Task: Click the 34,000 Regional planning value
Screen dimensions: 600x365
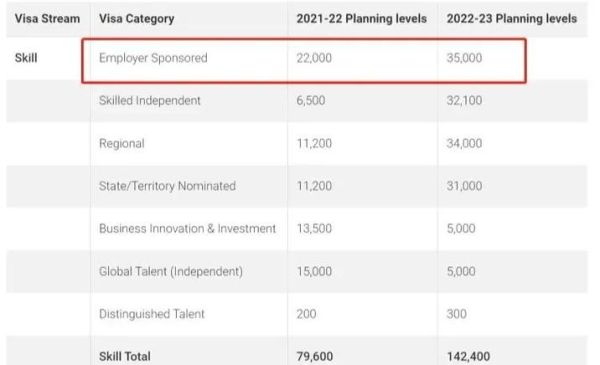Action: [464, 143]
